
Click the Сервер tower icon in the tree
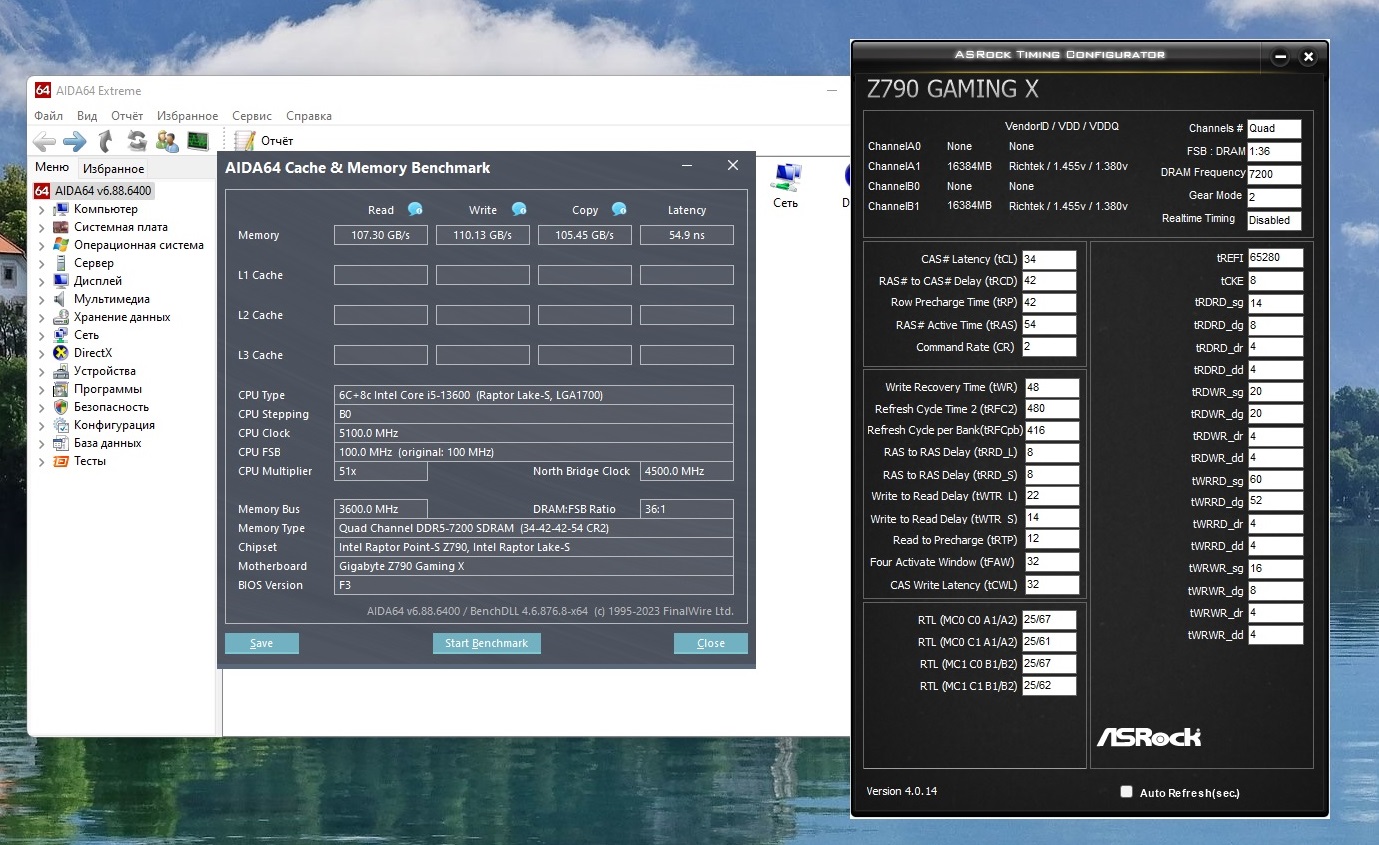coord(60,263)
